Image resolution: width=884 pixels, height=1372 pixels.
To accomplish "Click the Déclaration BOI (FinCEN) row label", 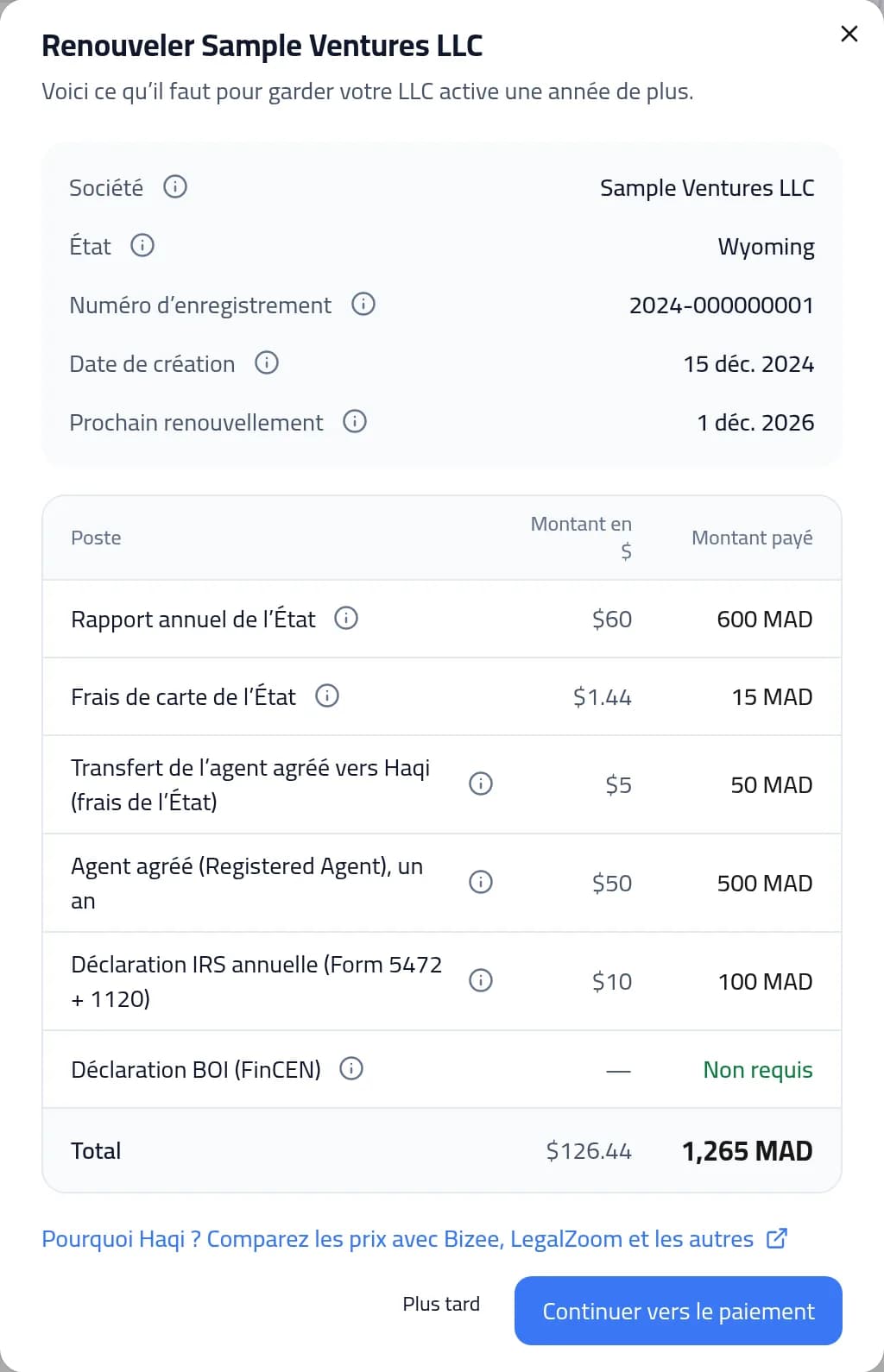I will [196, 1070].
